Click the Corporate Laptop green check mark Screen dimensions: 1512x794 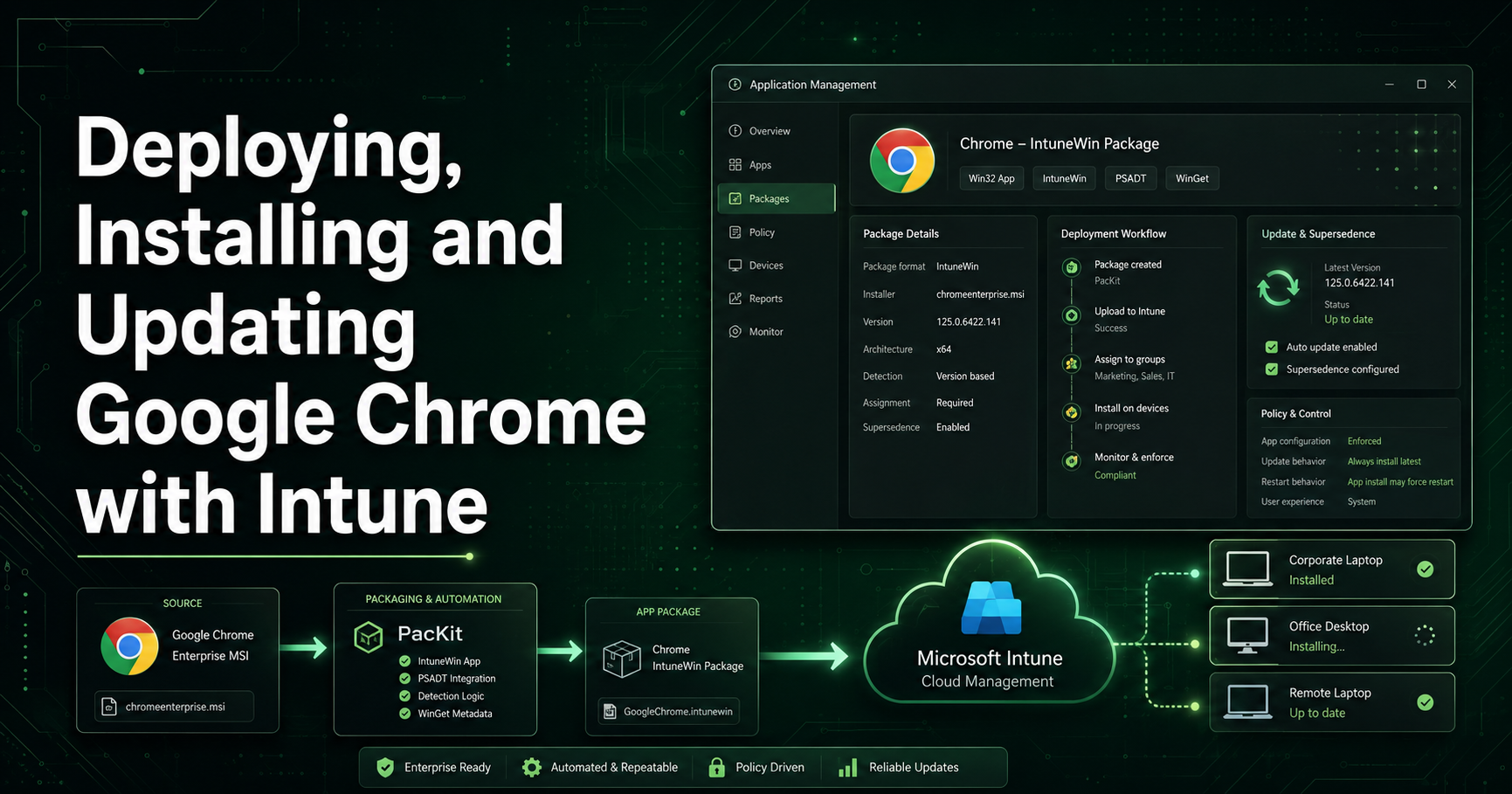click(x=1425, y=570)
